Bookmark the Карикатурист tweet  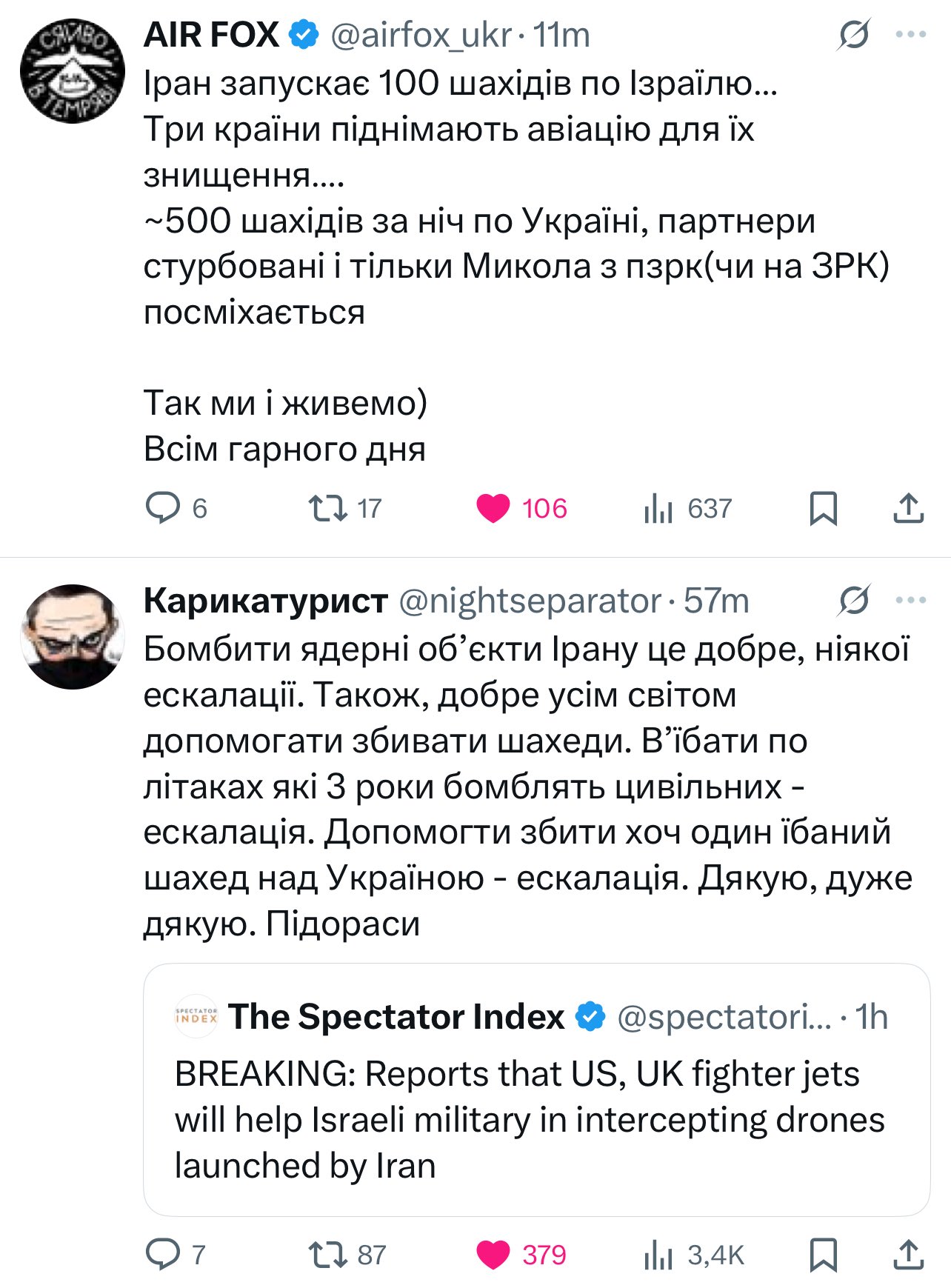824,1254
